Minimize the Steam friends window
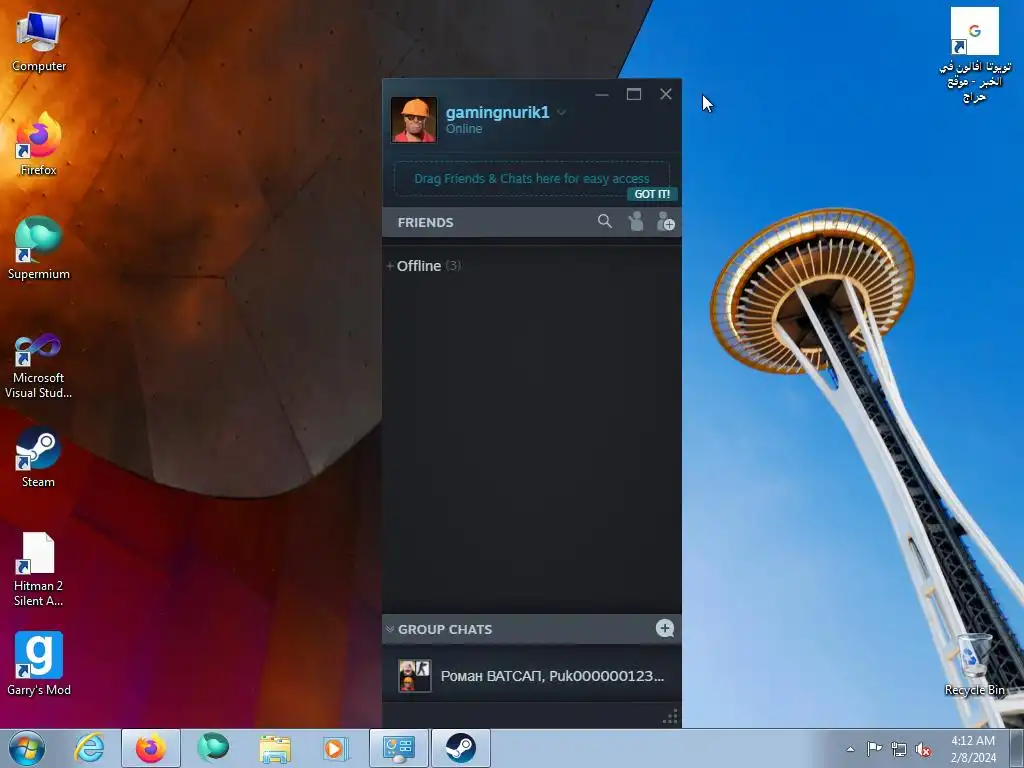 point(602,95)
